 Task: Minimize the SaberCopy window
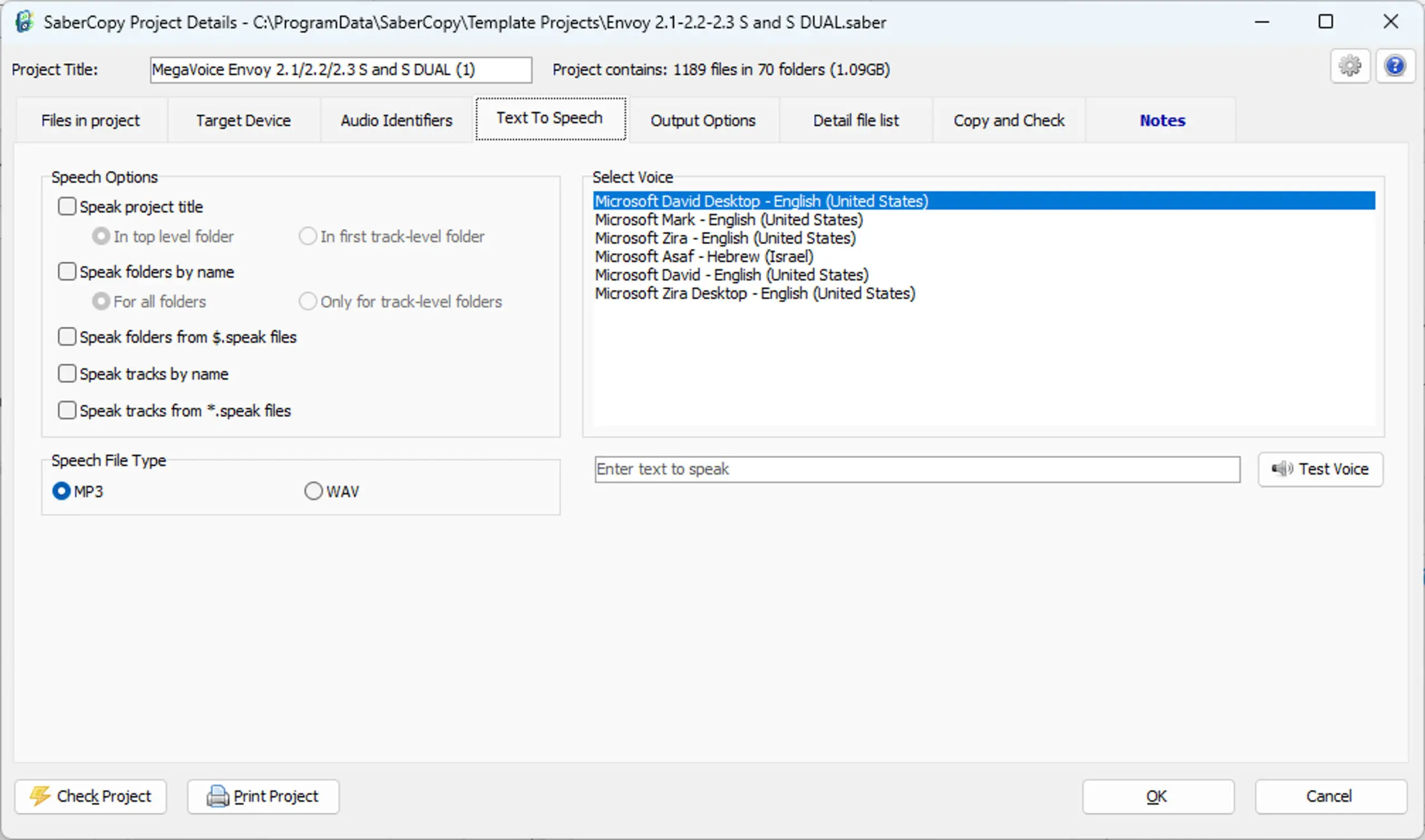1261,22
